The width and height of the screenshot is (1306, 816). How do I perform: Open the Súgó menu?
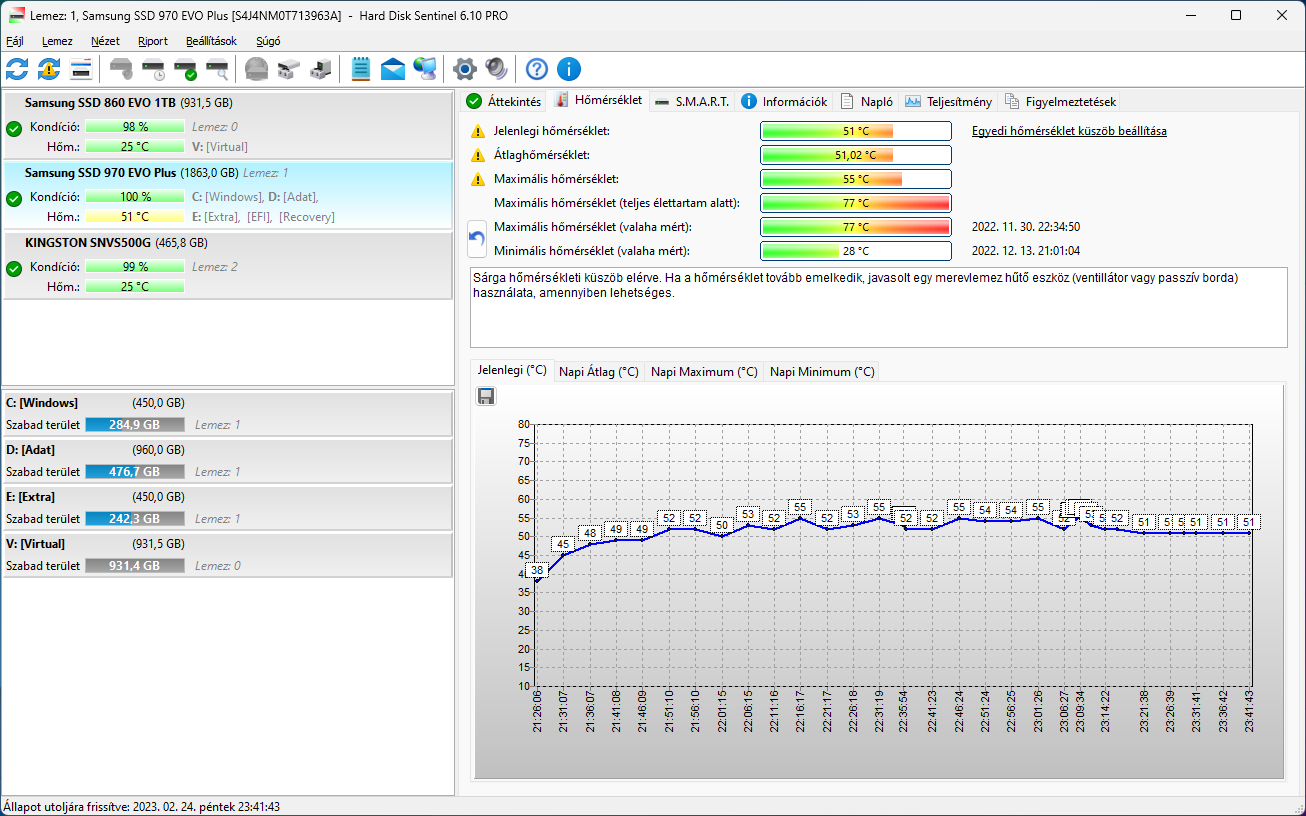[x=268, y=42]
